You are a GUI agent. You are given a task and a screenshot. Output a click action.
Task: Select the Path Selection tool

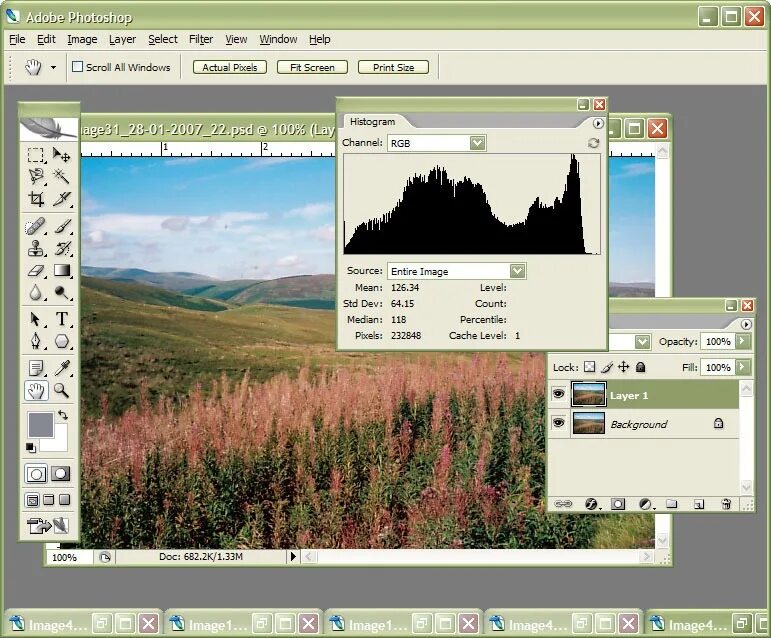(36, 319)
